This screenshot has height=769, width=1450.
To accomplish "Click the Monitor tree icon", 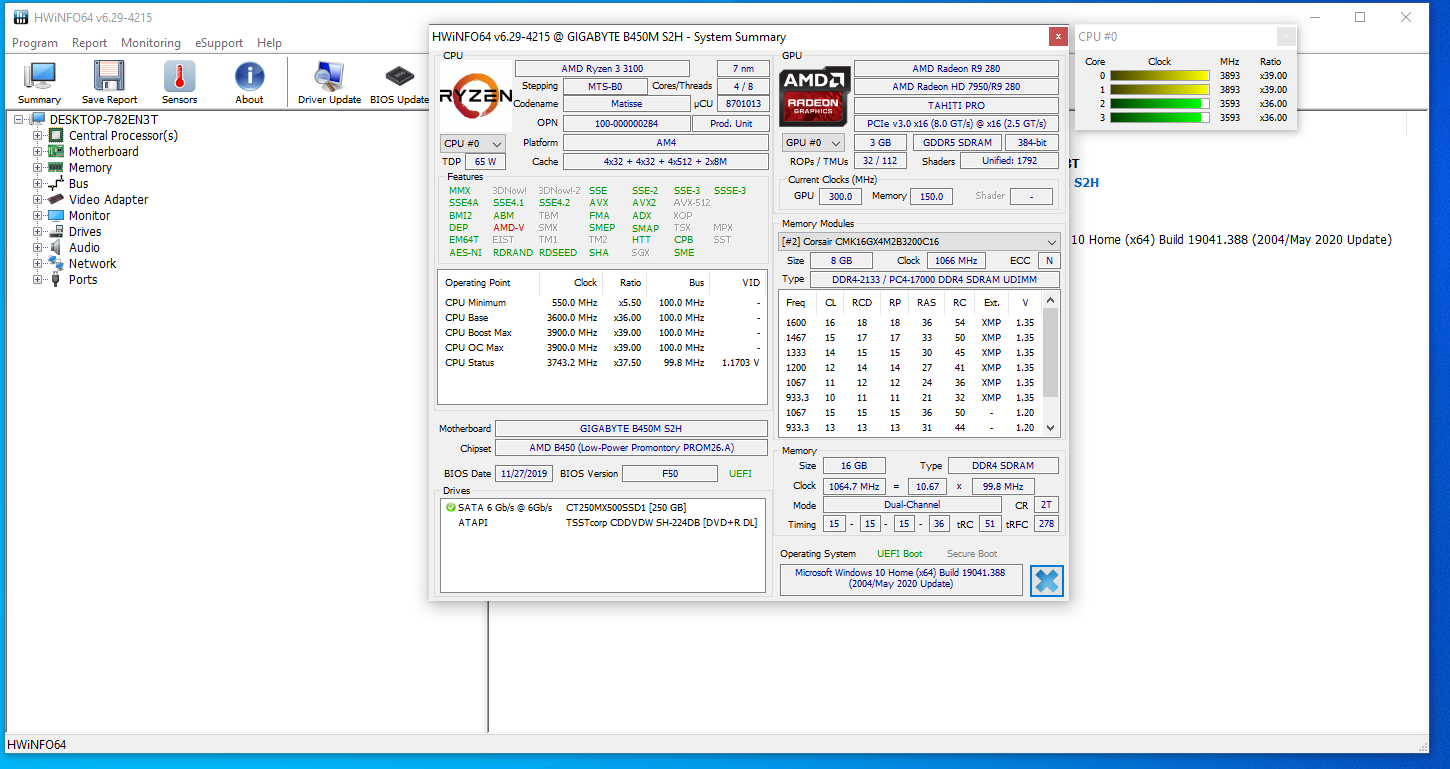I will (x=56, y=215).
